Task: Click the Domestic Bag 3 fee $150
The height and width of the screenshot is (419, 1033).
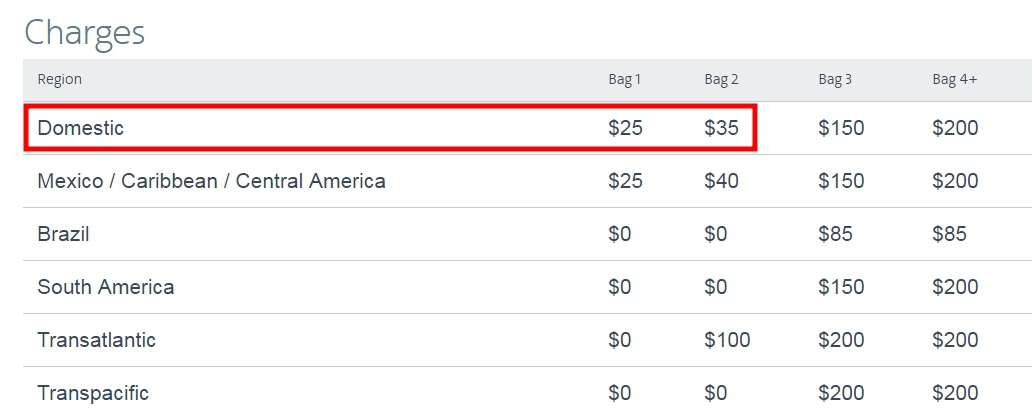Action: (841, 128)
